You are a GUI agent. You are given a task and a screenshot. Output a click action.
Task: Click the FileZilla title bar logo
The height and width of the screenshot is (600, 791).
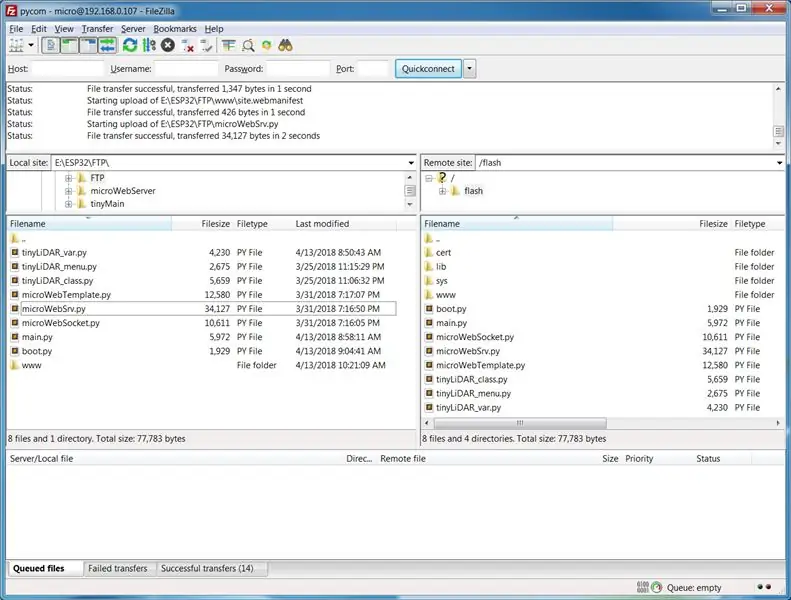pos(12,10)
